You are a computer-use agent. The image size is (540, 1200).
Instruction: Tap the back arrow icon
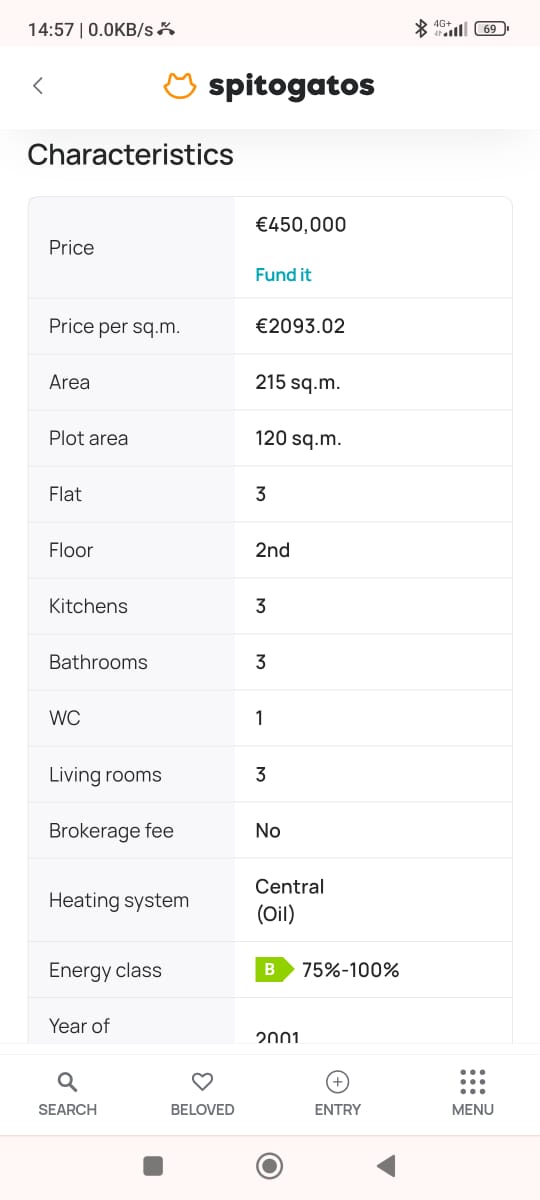point(38,86)
